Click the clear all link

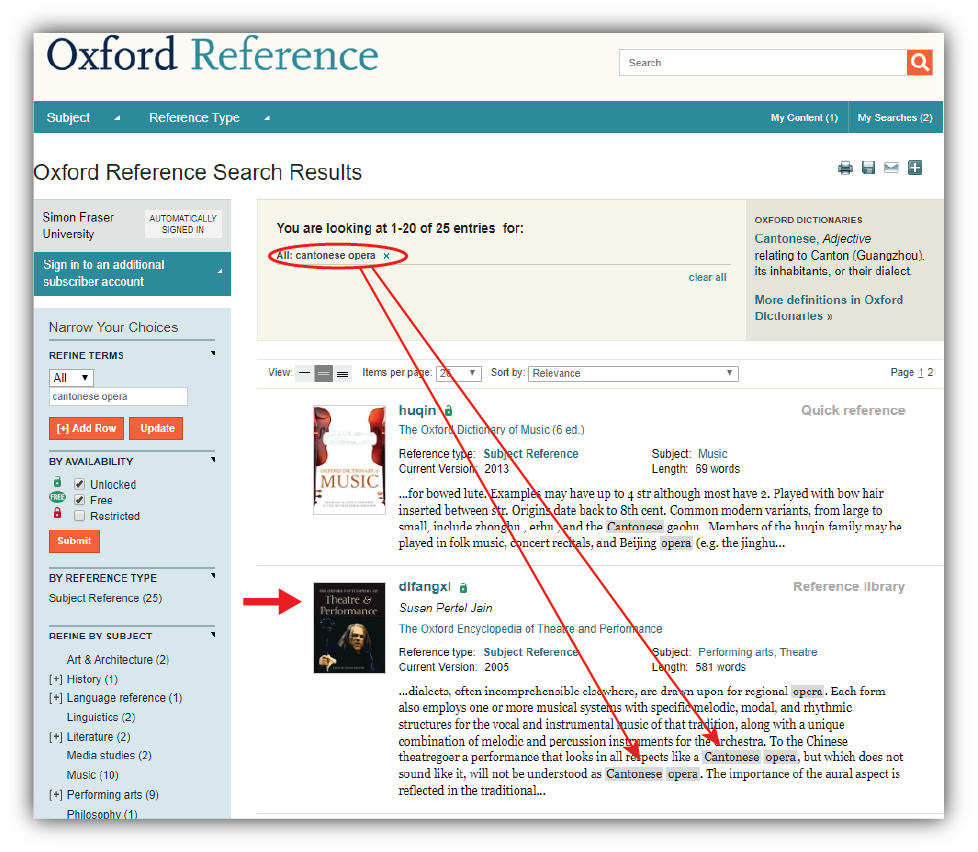coord(707,277)
